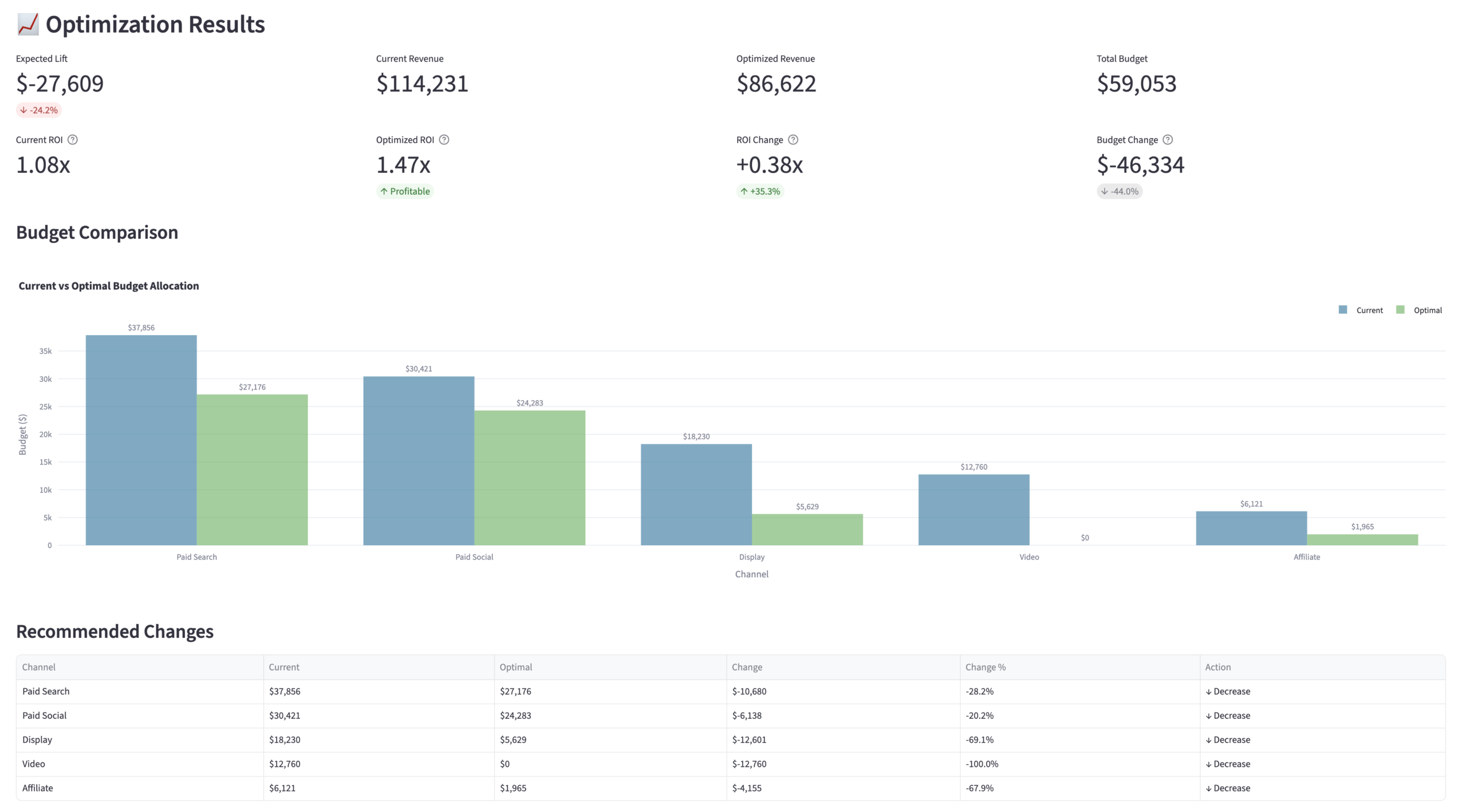
Task: Open the Channel column header options
Action: coord(38,667)
